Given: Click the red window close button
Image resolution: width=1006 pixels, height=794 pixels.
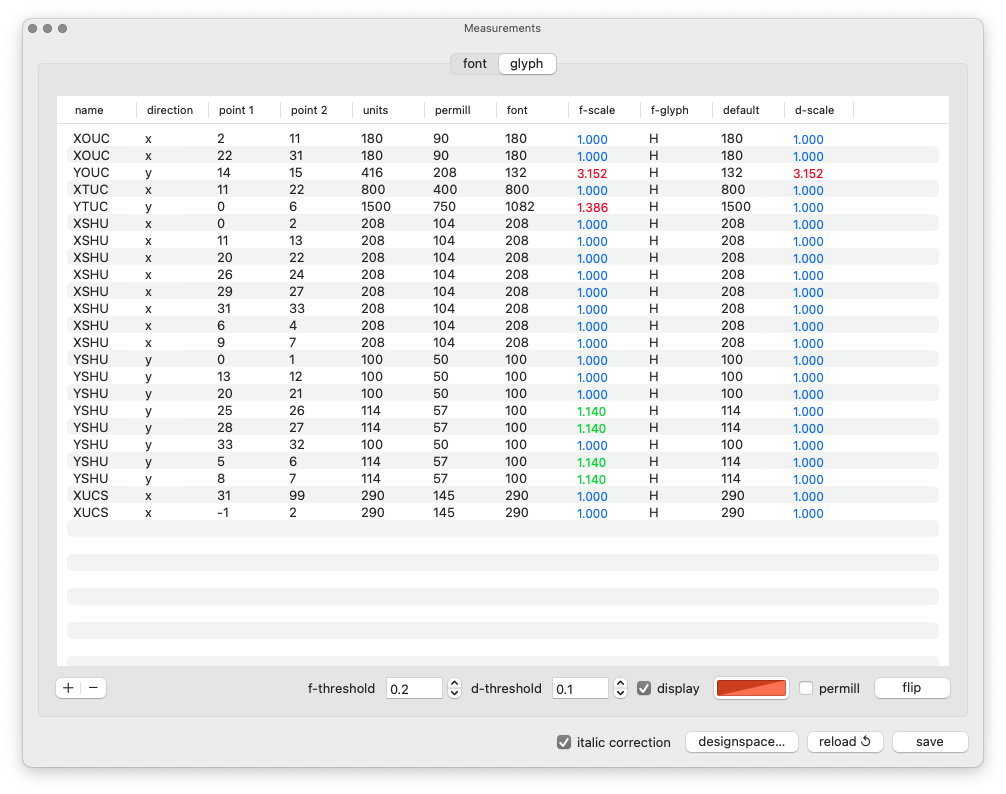Looking at the screenshot, I should (33, 29).
